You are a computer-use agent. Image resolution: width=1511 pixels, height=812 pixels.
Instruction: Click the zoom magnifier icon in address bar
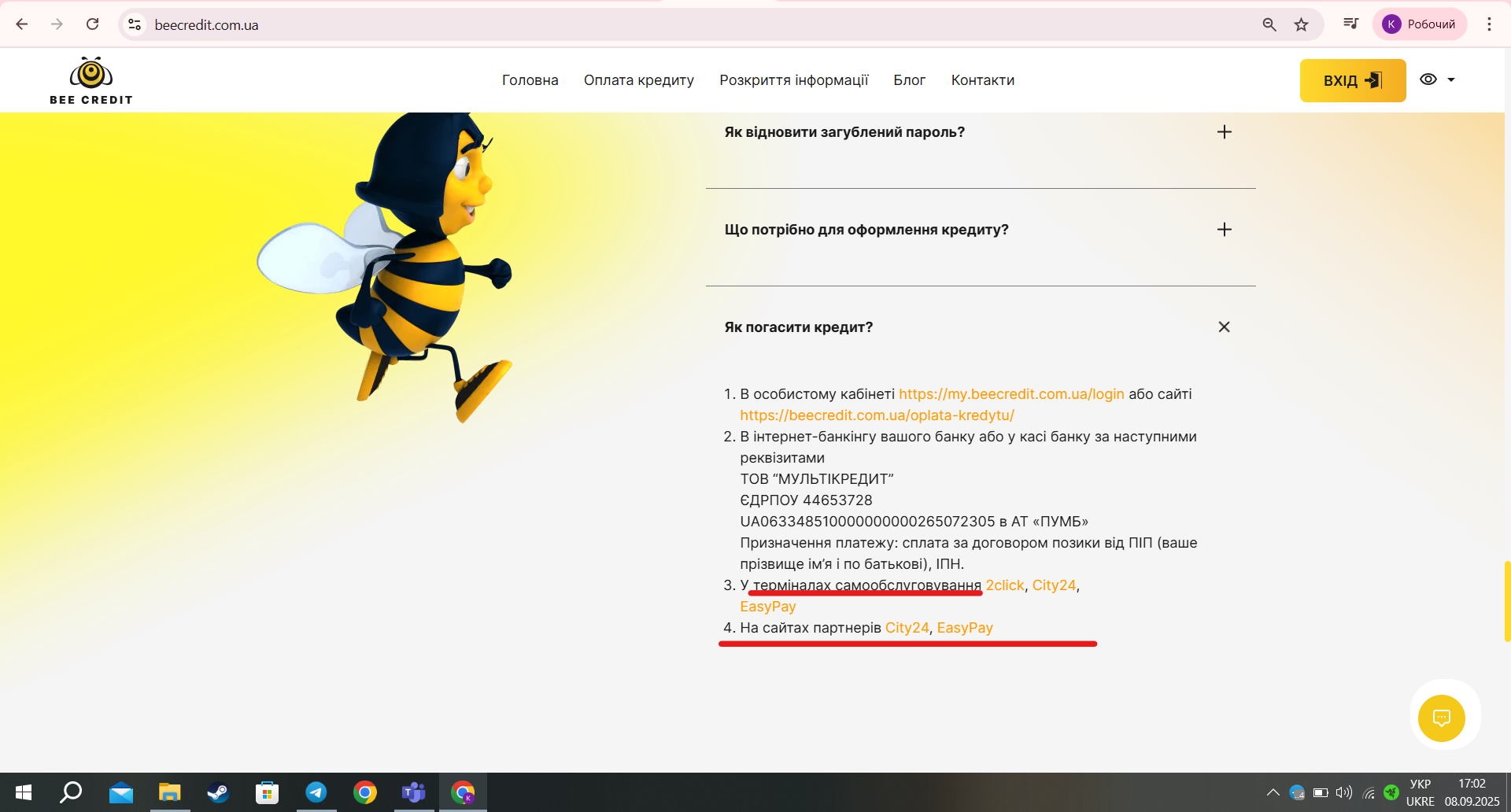1269,24
